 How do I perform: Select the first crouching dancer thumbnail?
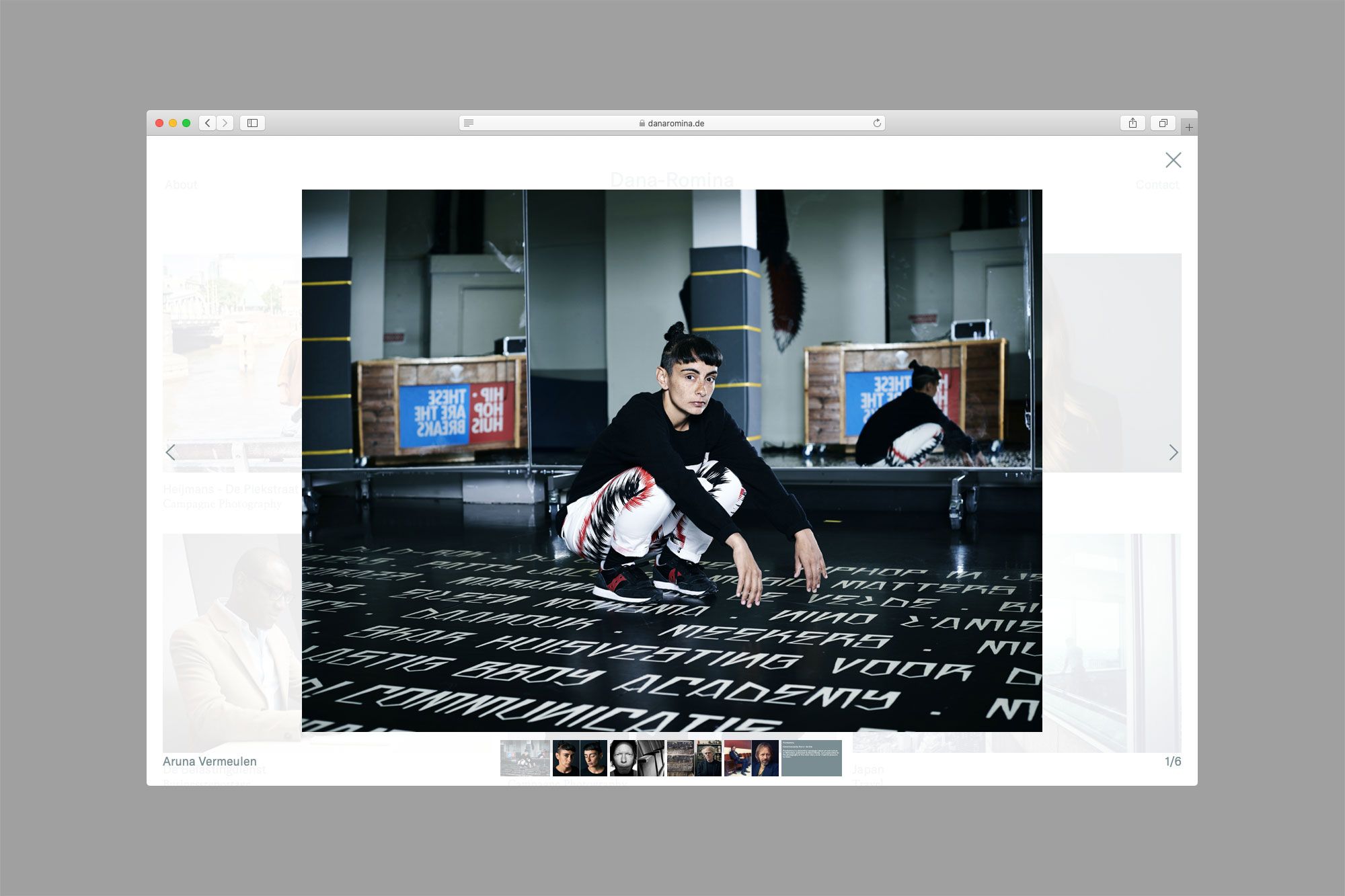tap(525, 758)
